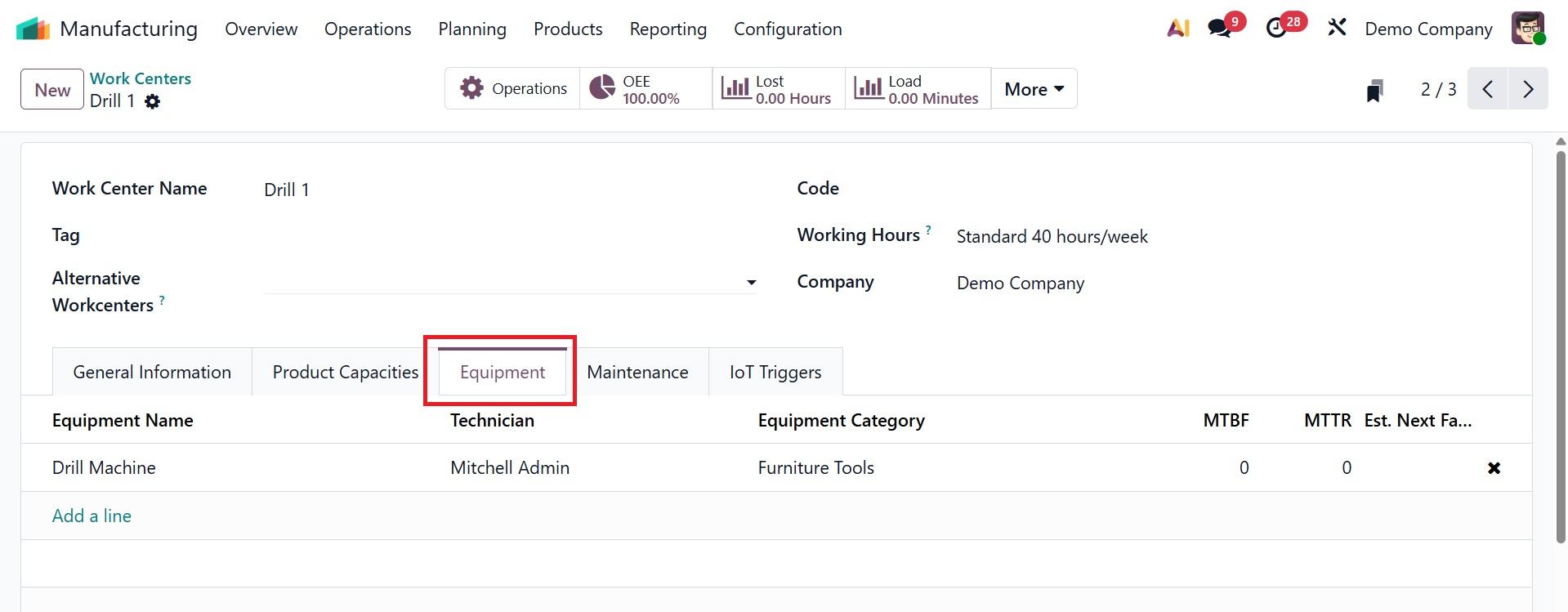Open the chat messages icon
This screenshot has height=612, width=1568.
(x=1220, y=29)
